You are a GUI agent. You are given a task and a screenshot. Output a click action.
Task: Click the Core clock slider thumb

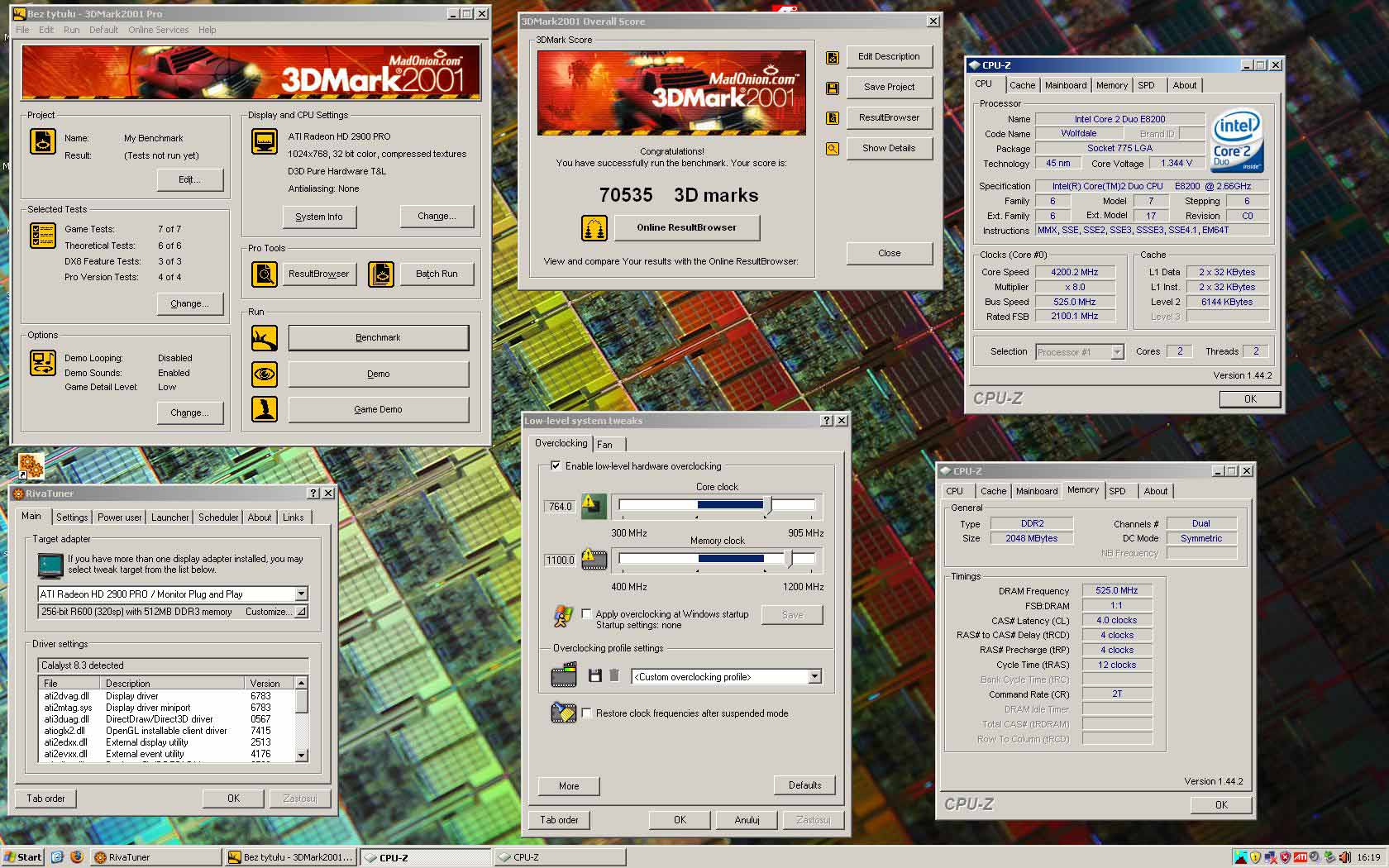[768, 505]
